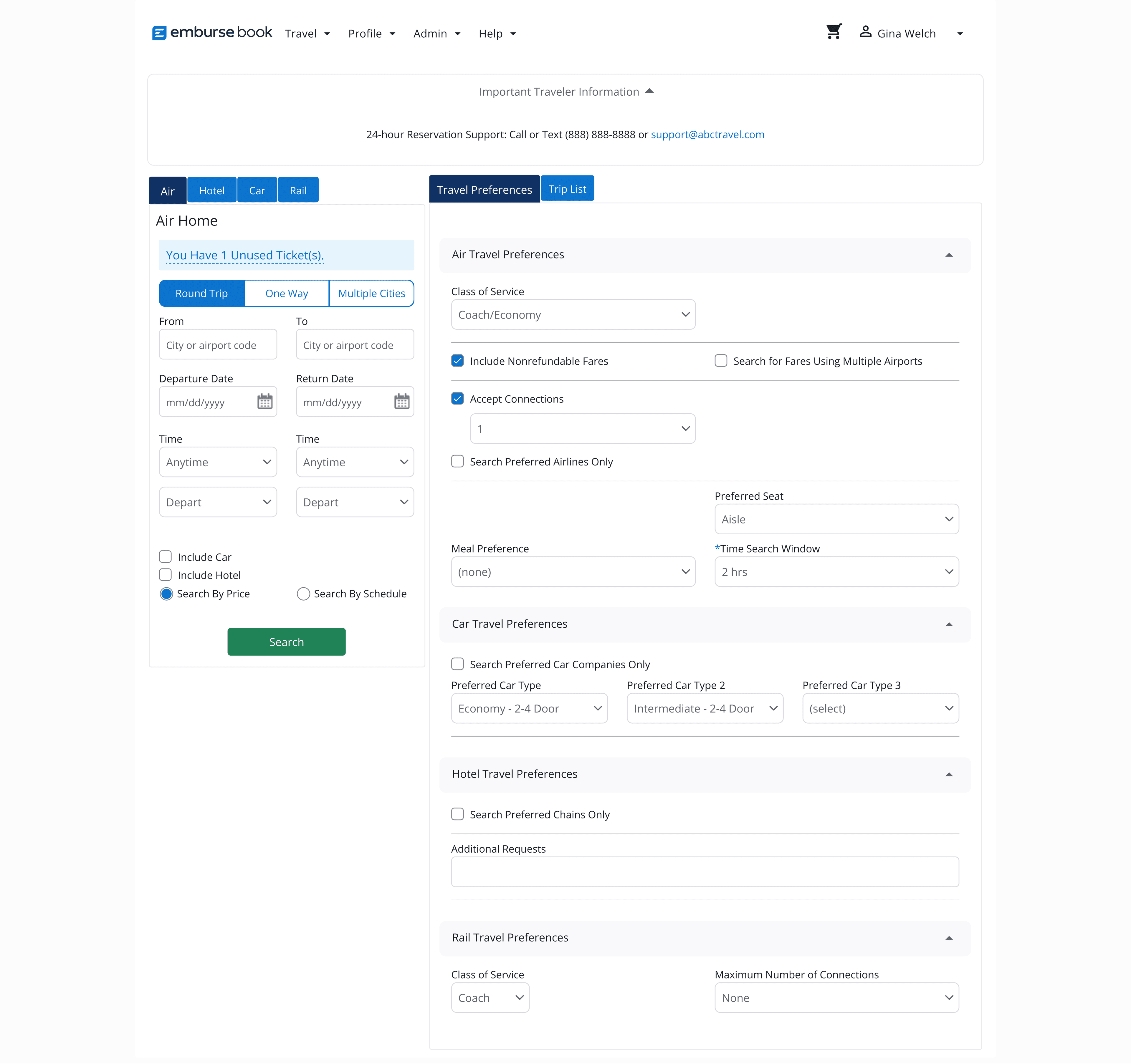Open the Return Date calendar icon
The width and height of the screenshot is (1131, 1064).
402,402
